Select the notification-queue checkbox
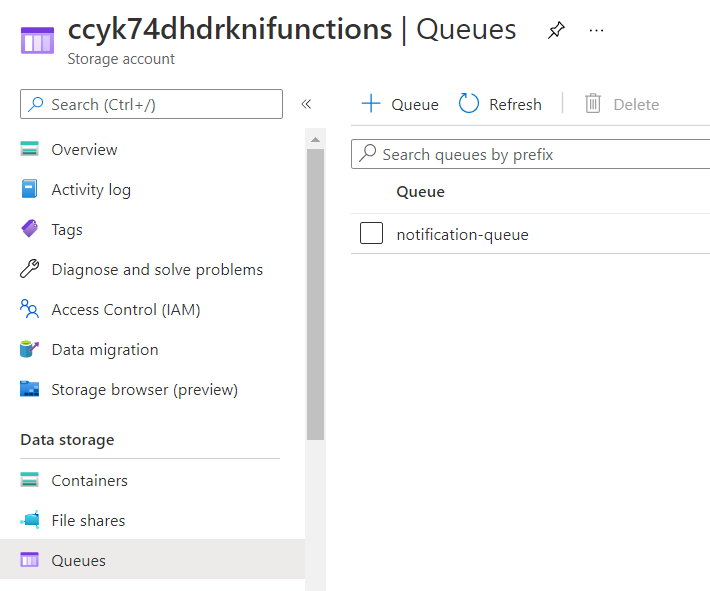Viewport: 710px width, 591px height. pos(371,234)
